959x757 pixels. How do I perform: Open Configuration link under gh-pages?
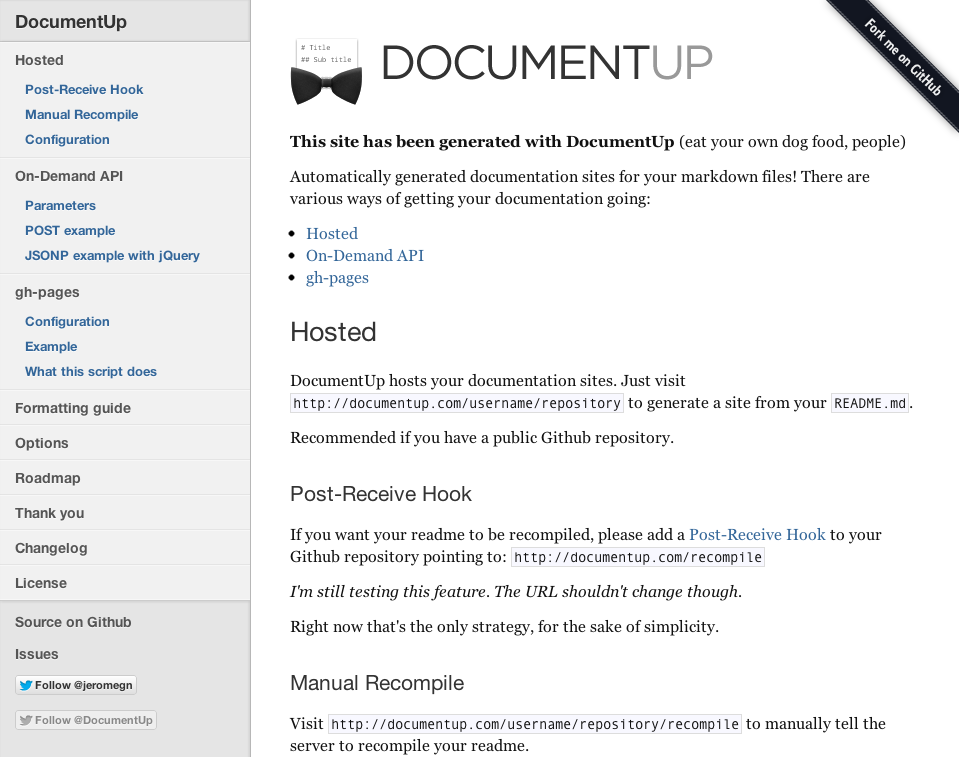(x=67, y=322)
